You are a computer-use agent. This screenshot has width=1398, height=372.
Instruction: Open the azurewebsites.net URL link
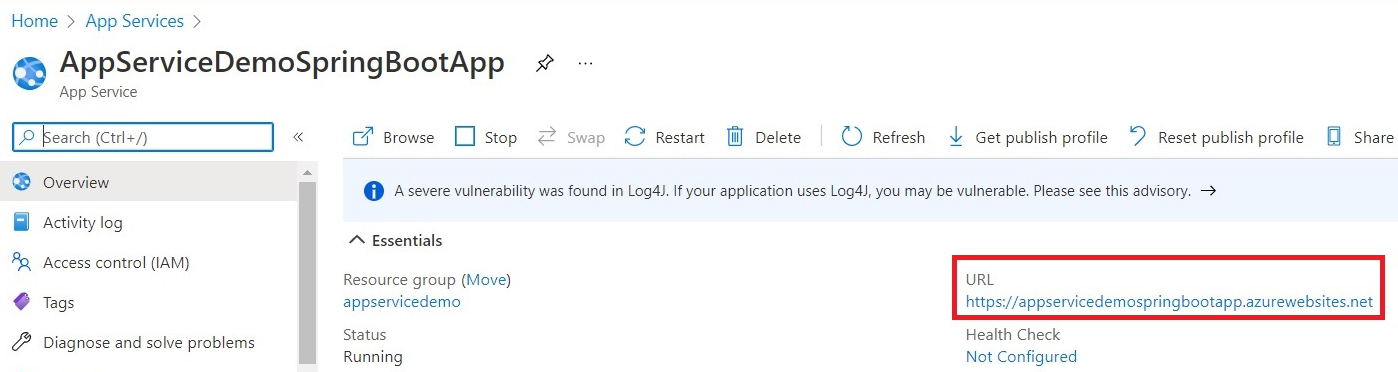coord(1169,301)
